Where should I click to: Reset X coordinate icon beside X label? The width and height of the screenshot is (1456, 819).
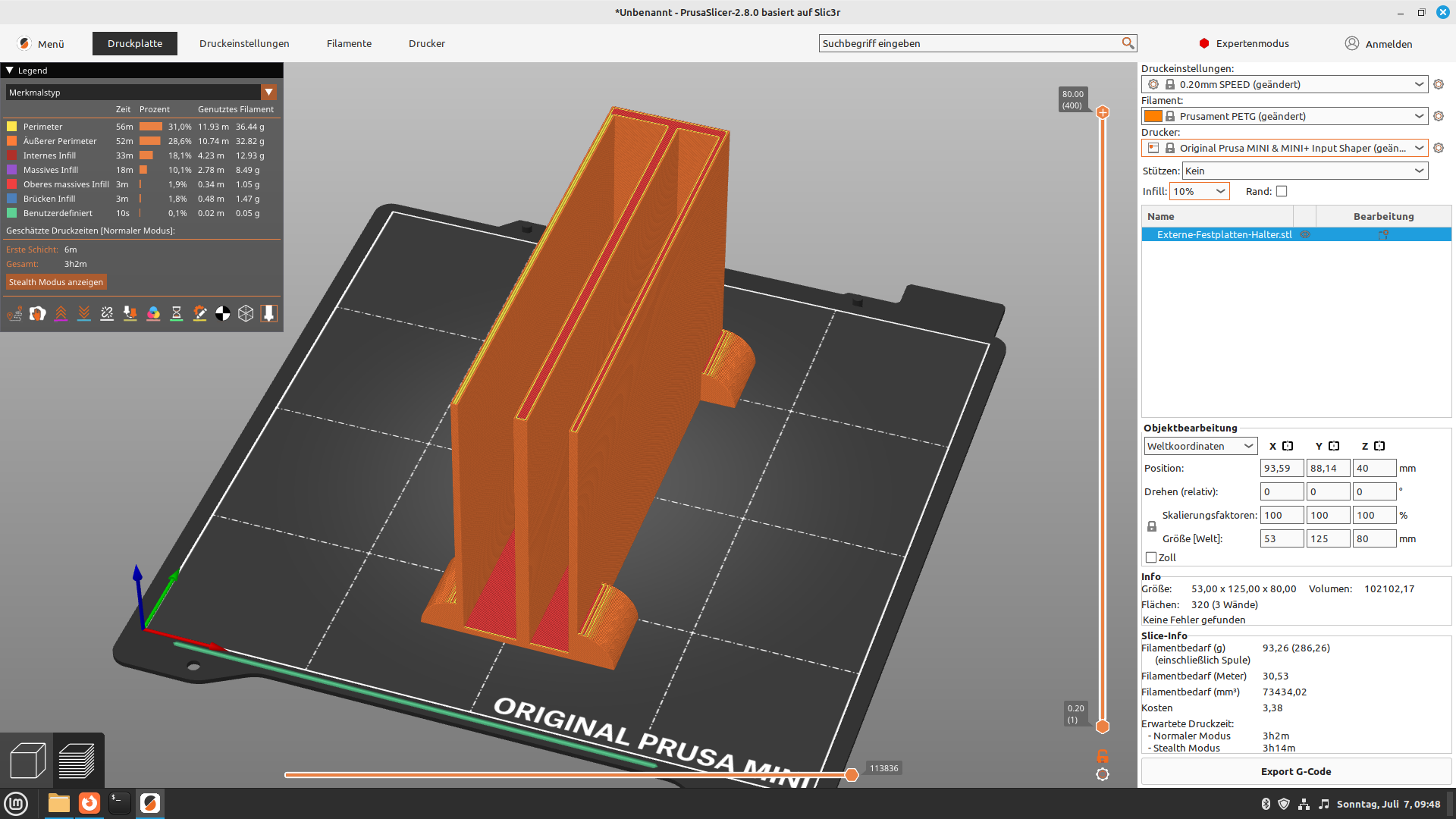(x=1288, y=446)
